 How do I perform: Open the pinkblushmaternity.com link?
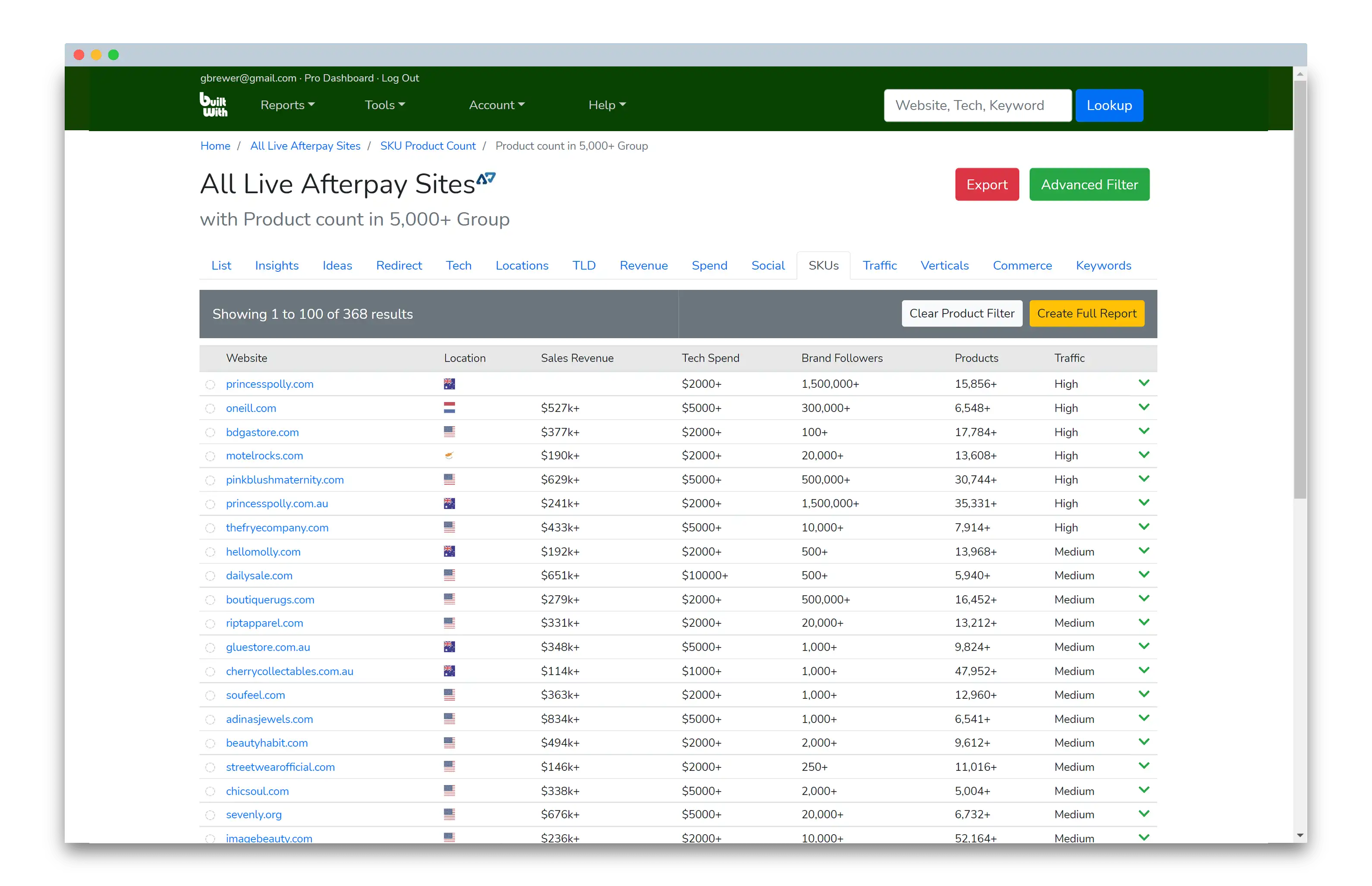coord(285,480)
